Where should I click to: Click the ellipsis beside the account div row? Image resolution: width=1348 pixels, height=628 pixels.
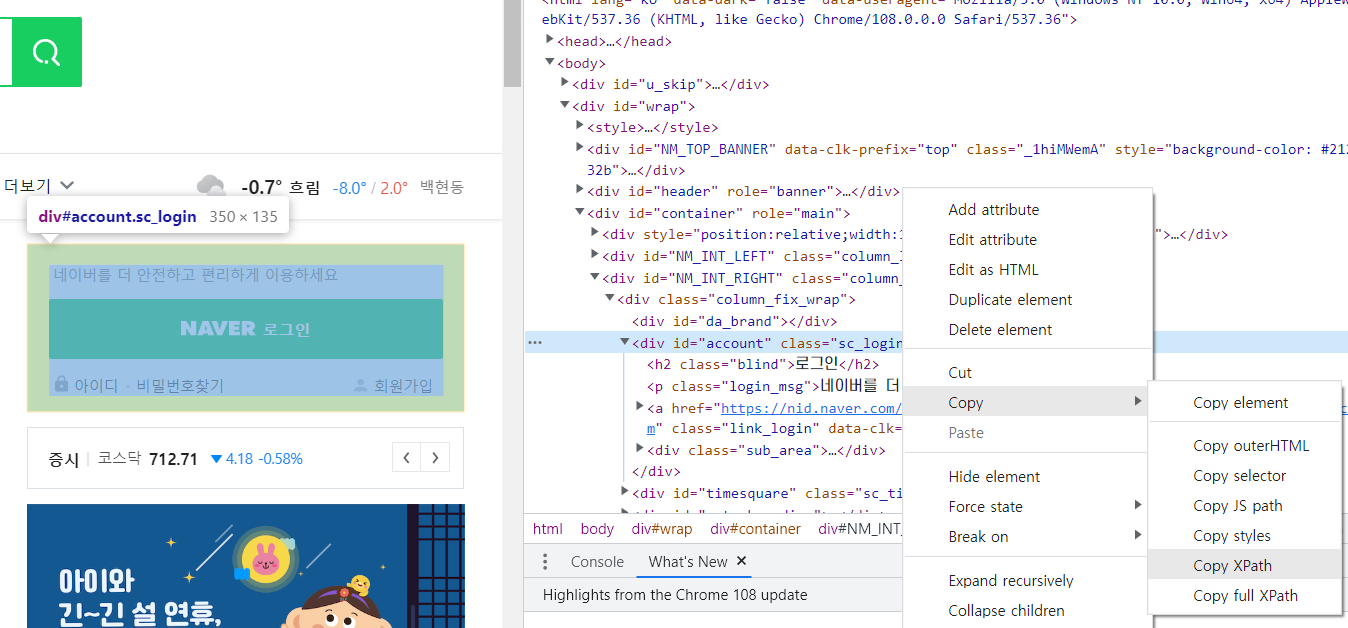pos(535,342)
